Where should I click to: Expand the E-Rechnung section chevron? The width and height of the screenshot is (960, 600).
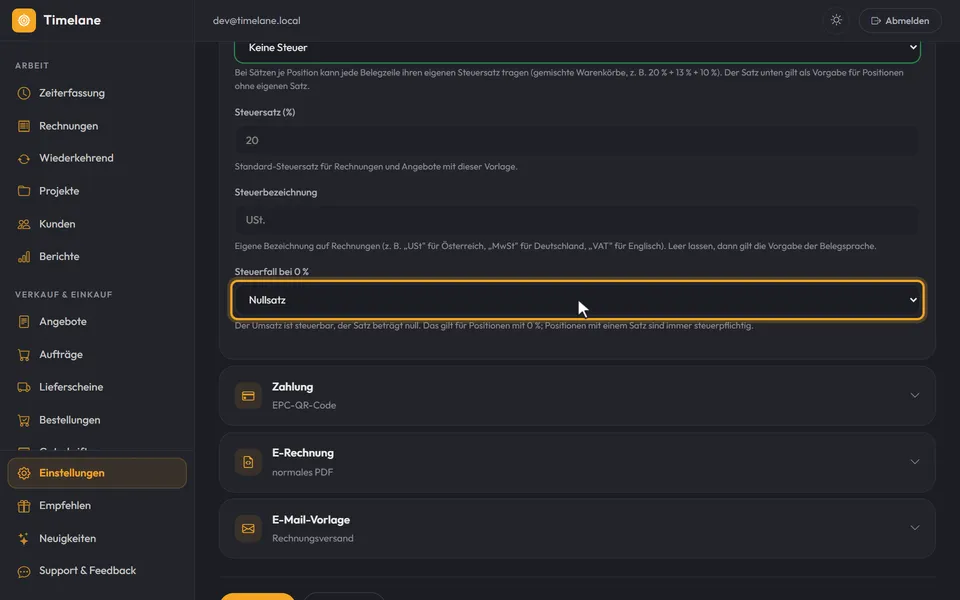(915, 462)
